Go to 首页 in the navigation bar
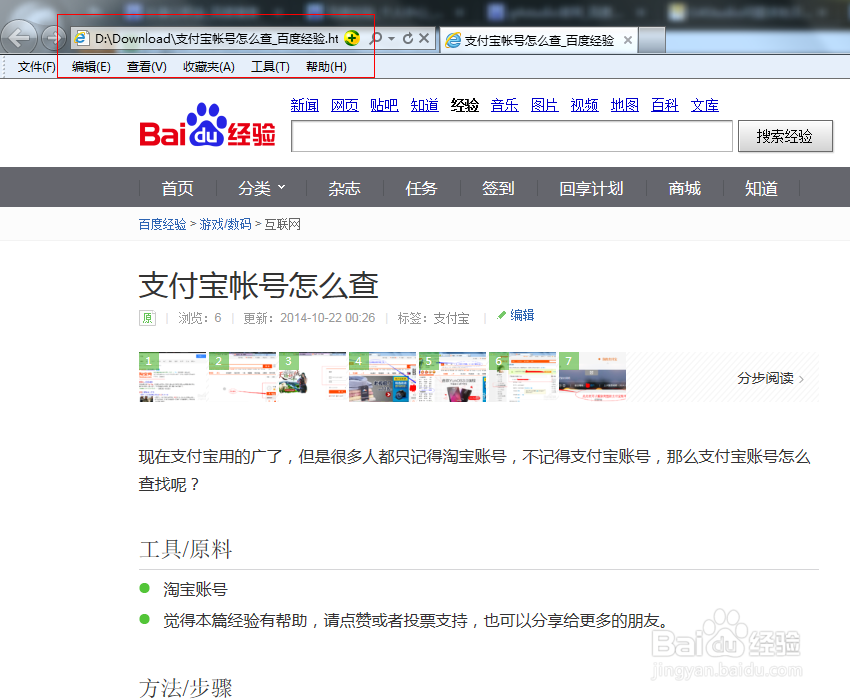 coord(177,188)
